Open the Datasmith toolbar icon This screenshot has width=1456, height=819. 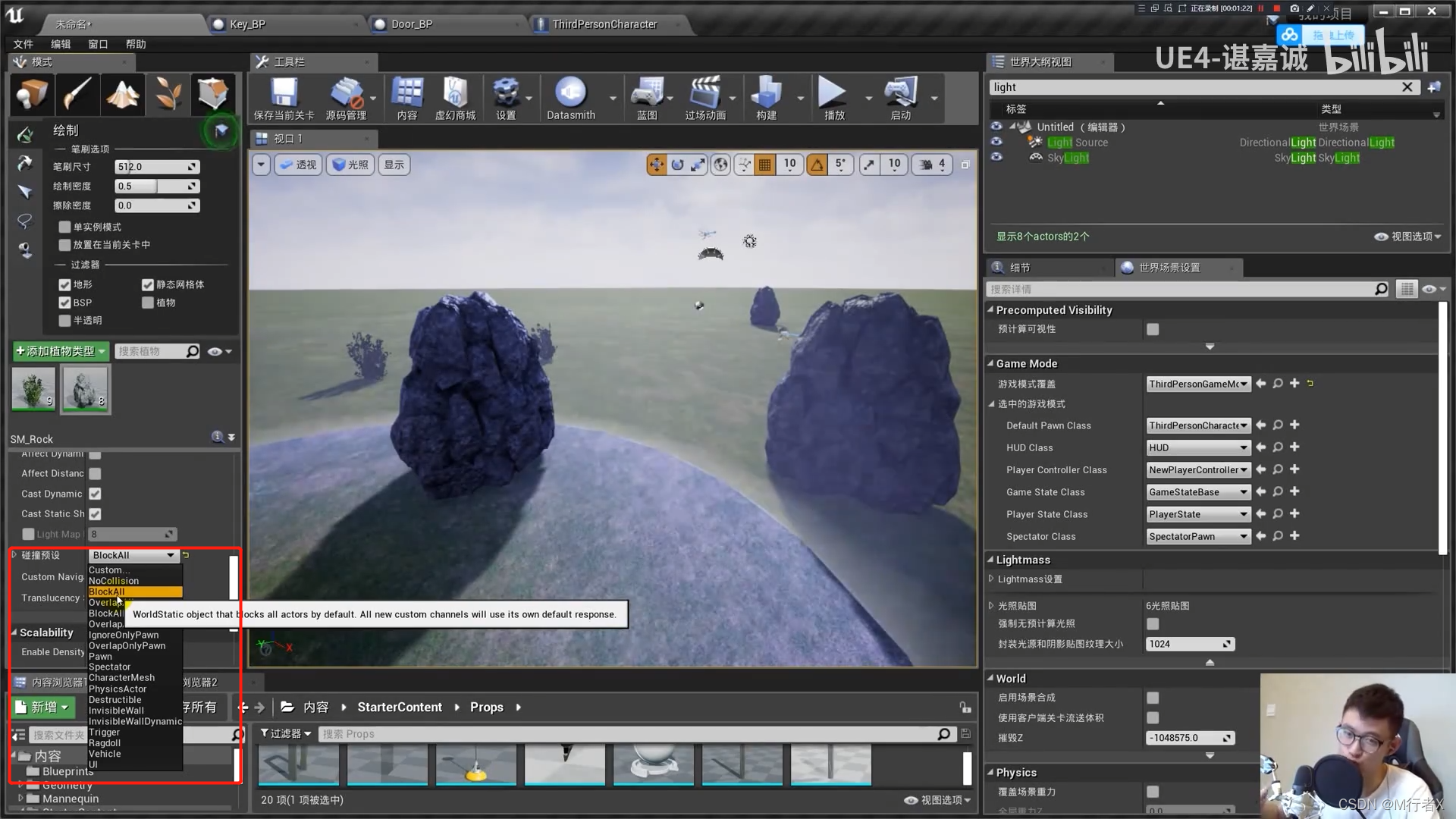[570, 93]
